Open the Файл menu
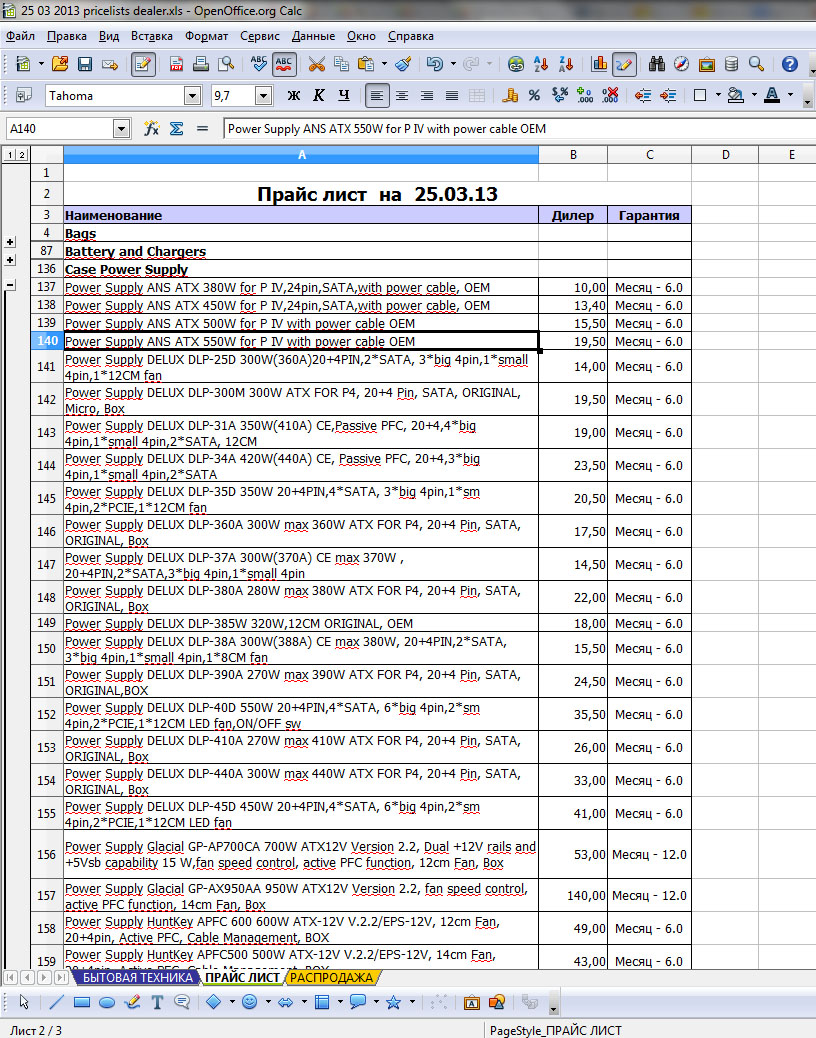Image resolution: width=816 pixels, height=1038 pixels. pos(21,36)
